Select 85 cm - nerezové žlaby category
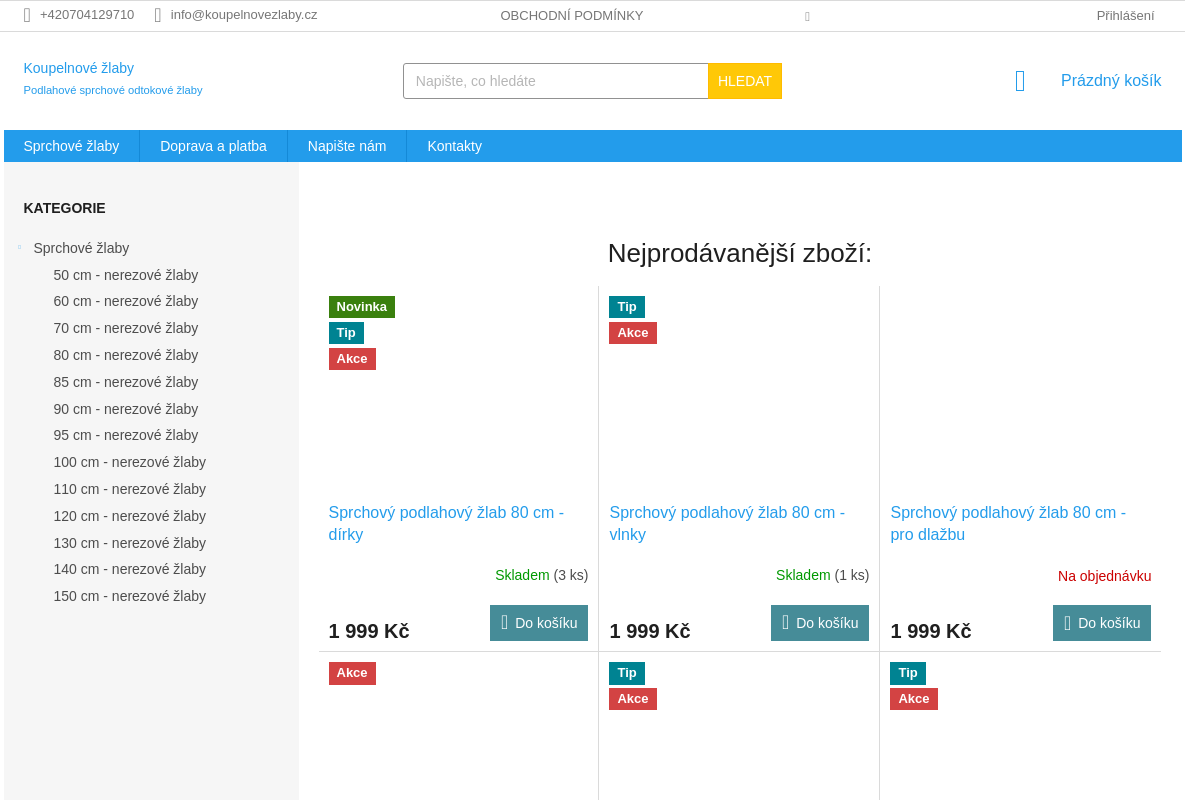Screen dimensions: 1200x800 click(x=126, y=382)
